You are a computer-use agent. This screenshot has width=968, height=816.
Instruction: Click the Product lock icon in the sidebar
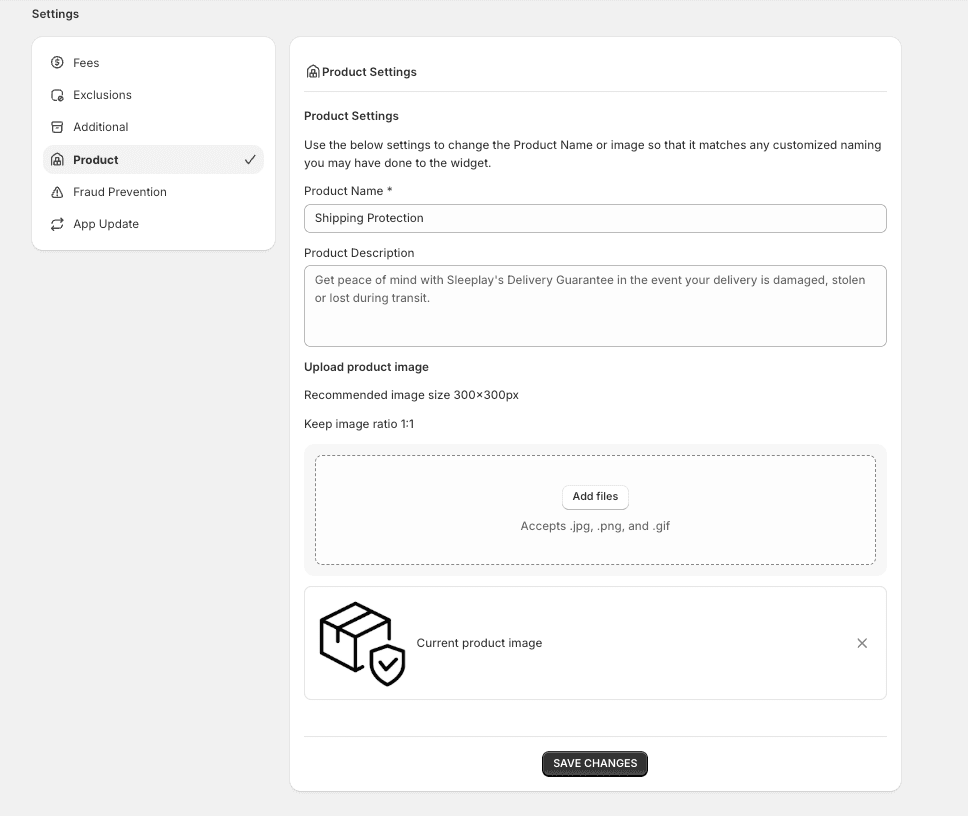tap(57, 160)
